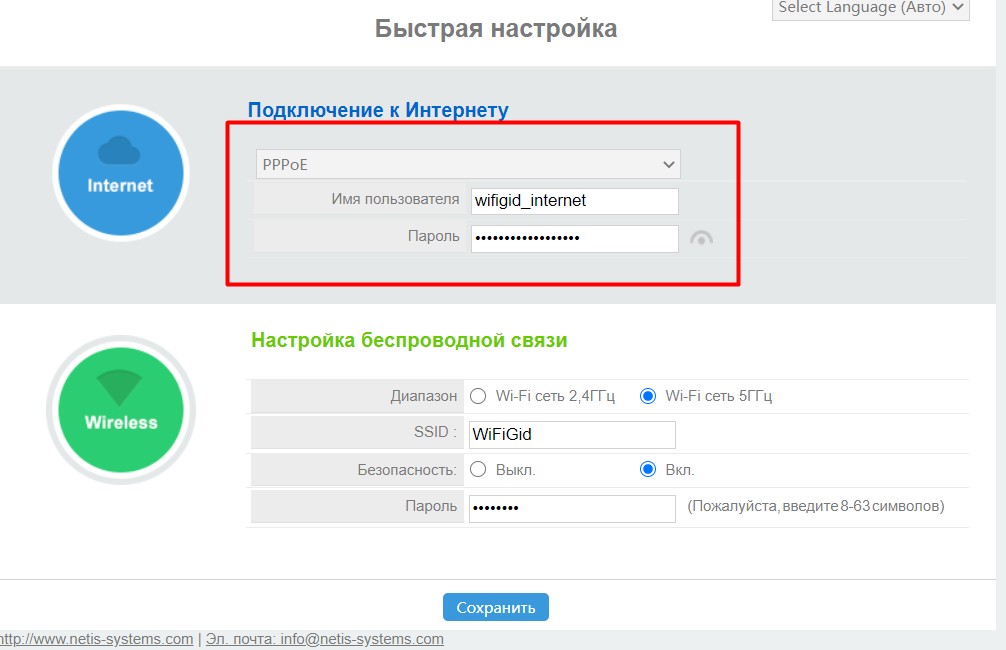This screenshot has width=1006, height=650.
Task: Open the connection type dropdown showing PPPoE
Action: tap(468, 163)
